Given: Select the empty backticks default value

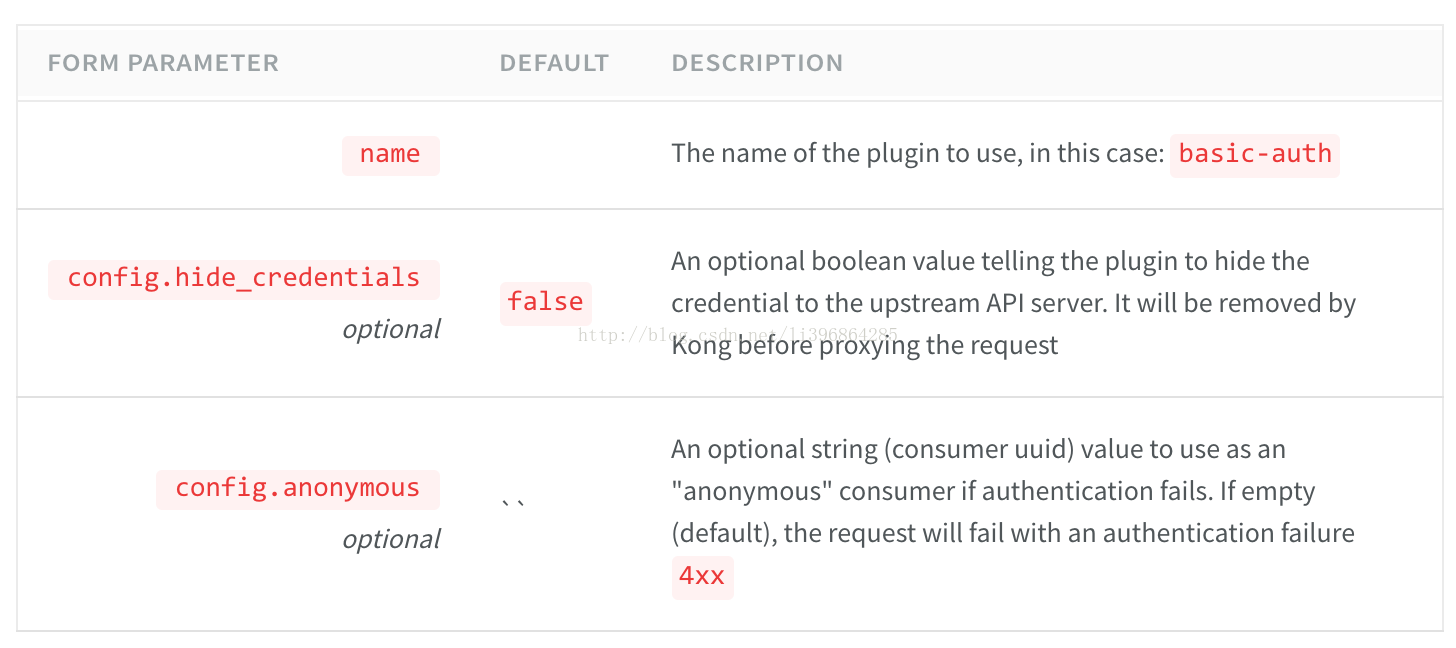Looking at the screenshot, I should (514, 500).
